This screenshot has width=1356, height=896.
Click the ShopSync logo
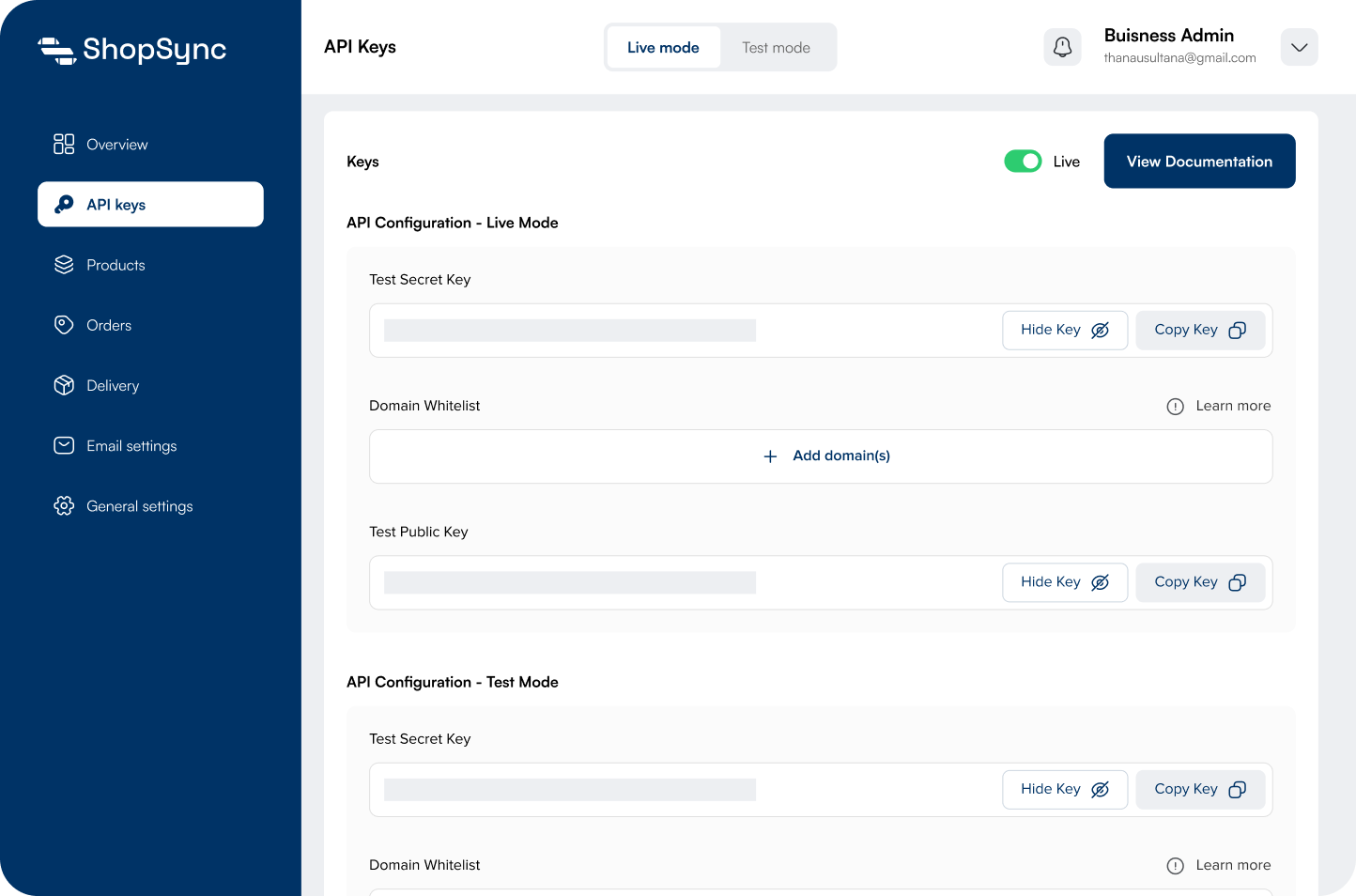pos(132,50)
